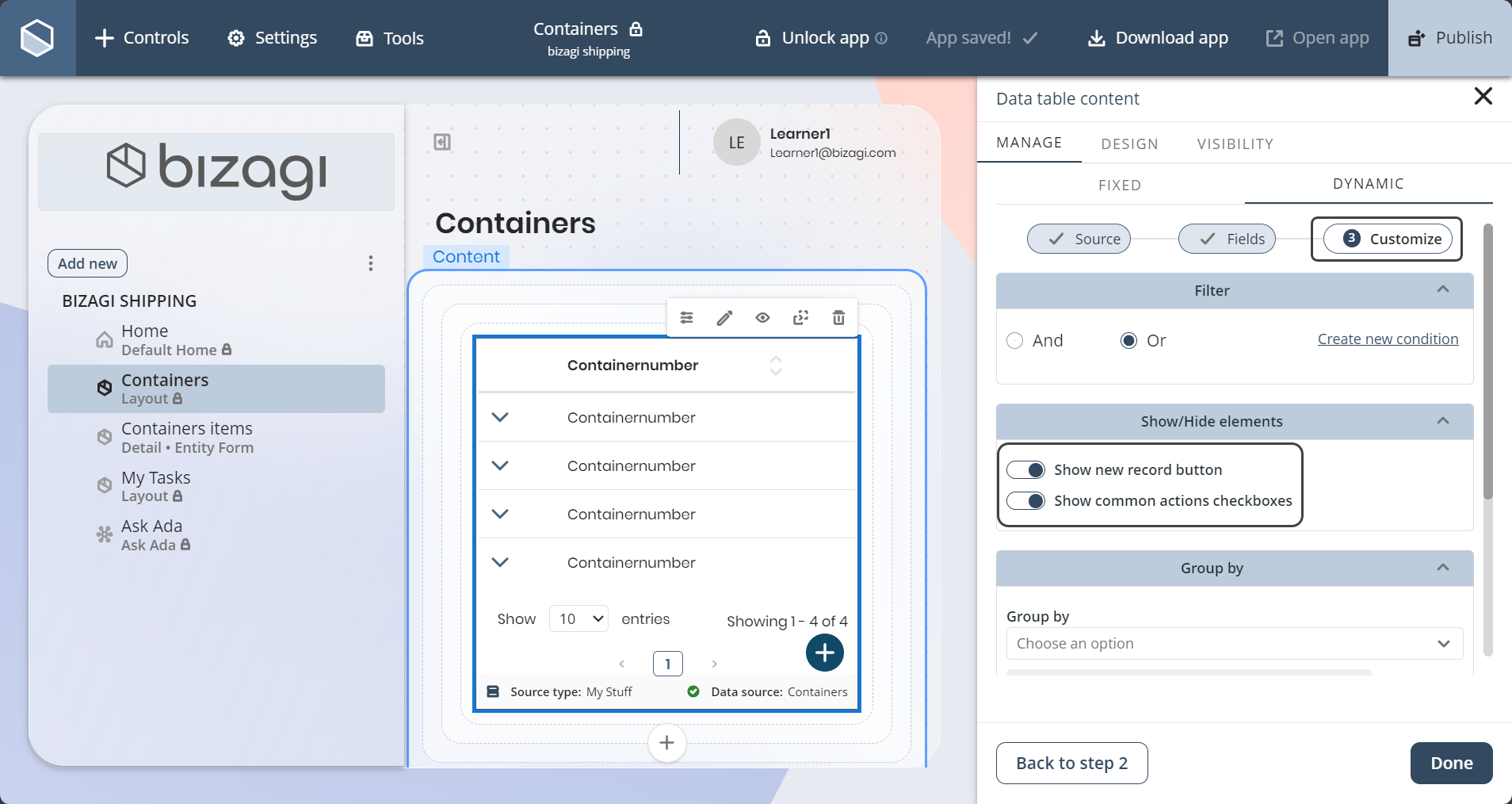Click the next page arrow
1512x804 pixels.
[x=714, y=664]
